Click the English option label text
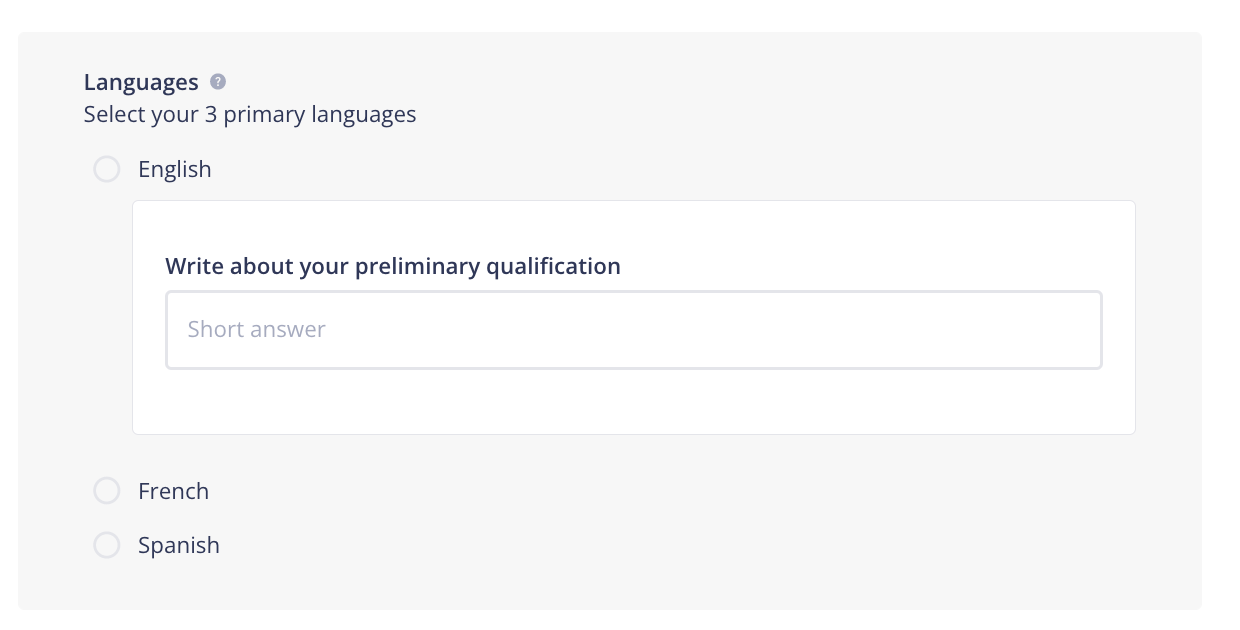The height and width of the screenshot is (630, 1240). [175, 170]
